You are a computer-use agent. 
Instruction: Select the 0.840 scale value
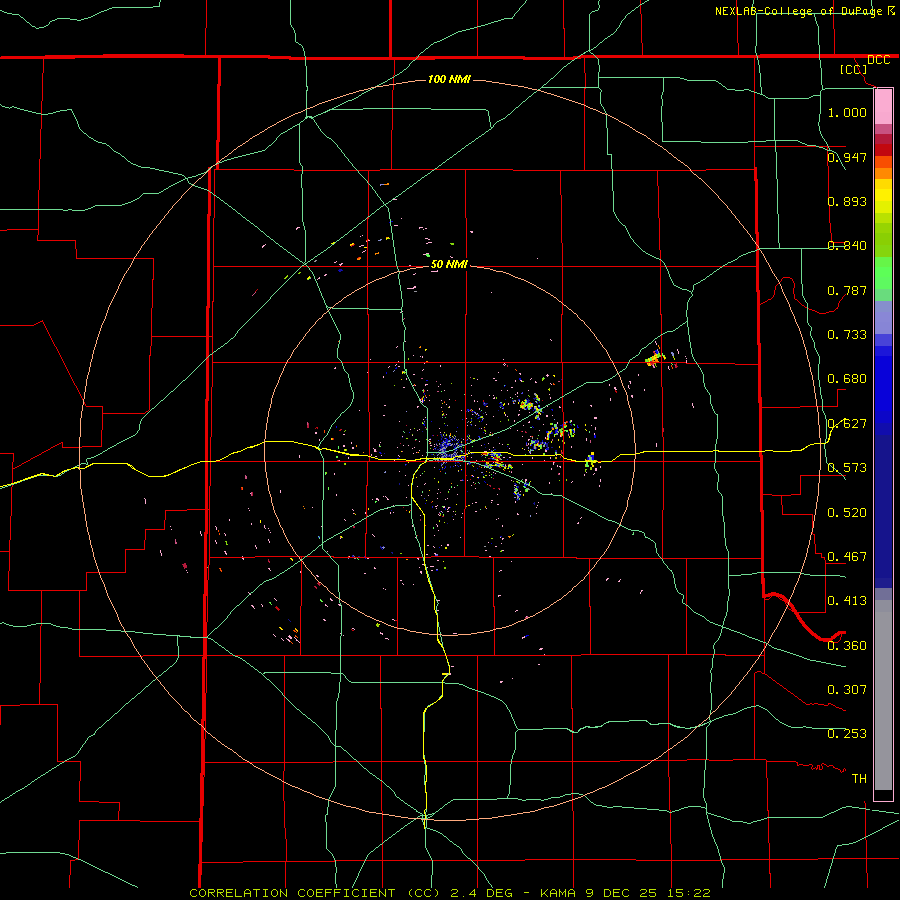(x=847, y=245)
